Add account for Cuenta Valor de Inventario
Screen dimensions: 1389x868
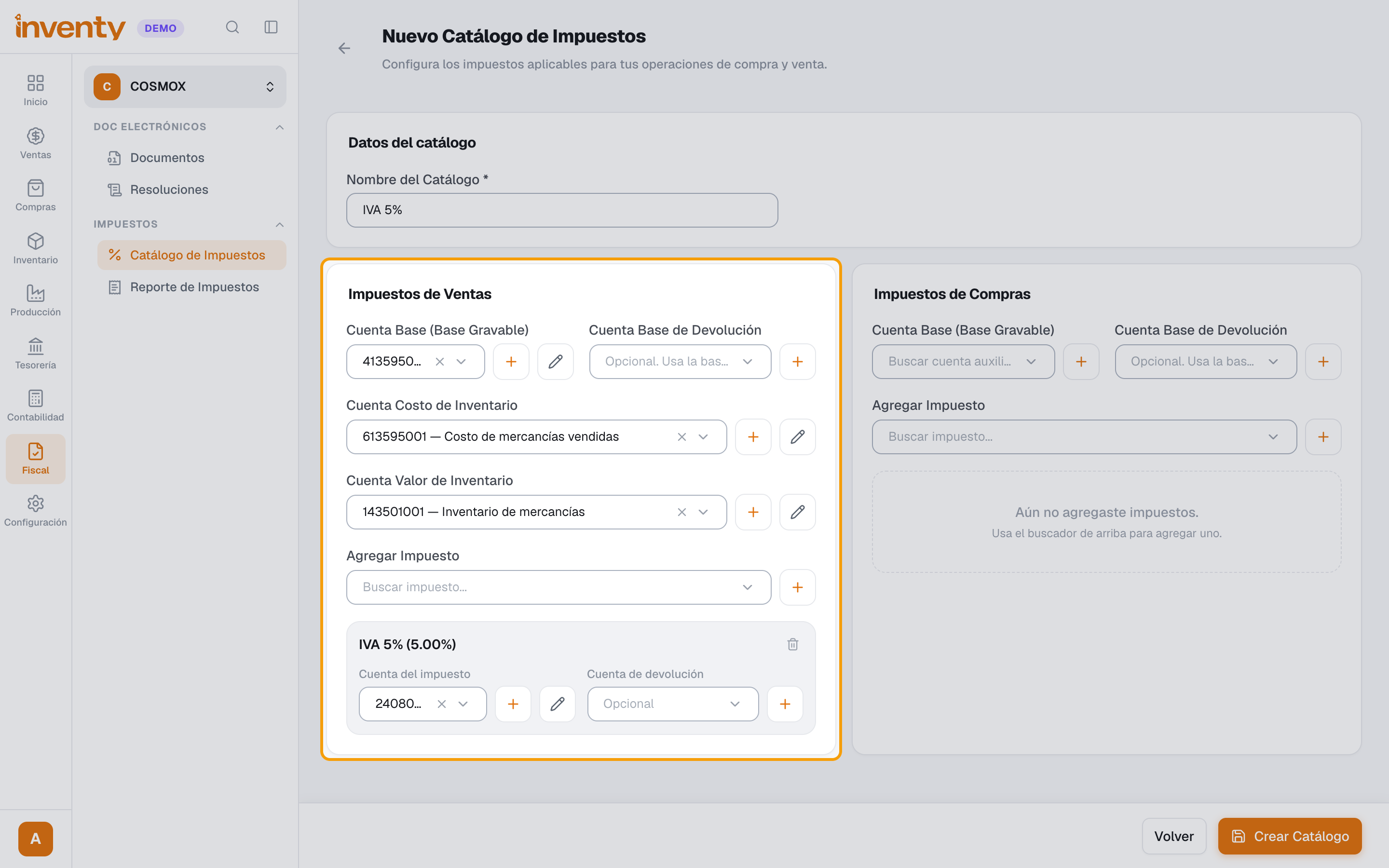coord(753,512)
